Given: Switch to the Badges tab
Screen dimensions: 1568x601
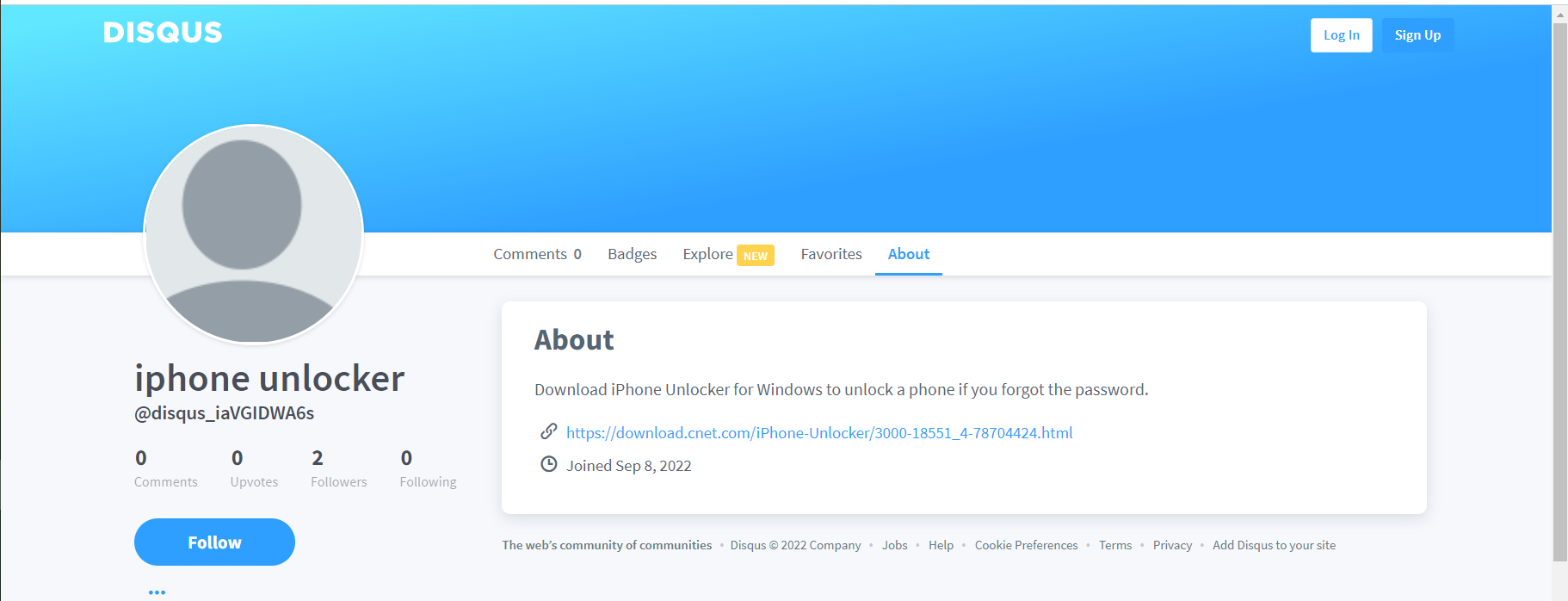Looking at the screenshot, I should point(632,254).
